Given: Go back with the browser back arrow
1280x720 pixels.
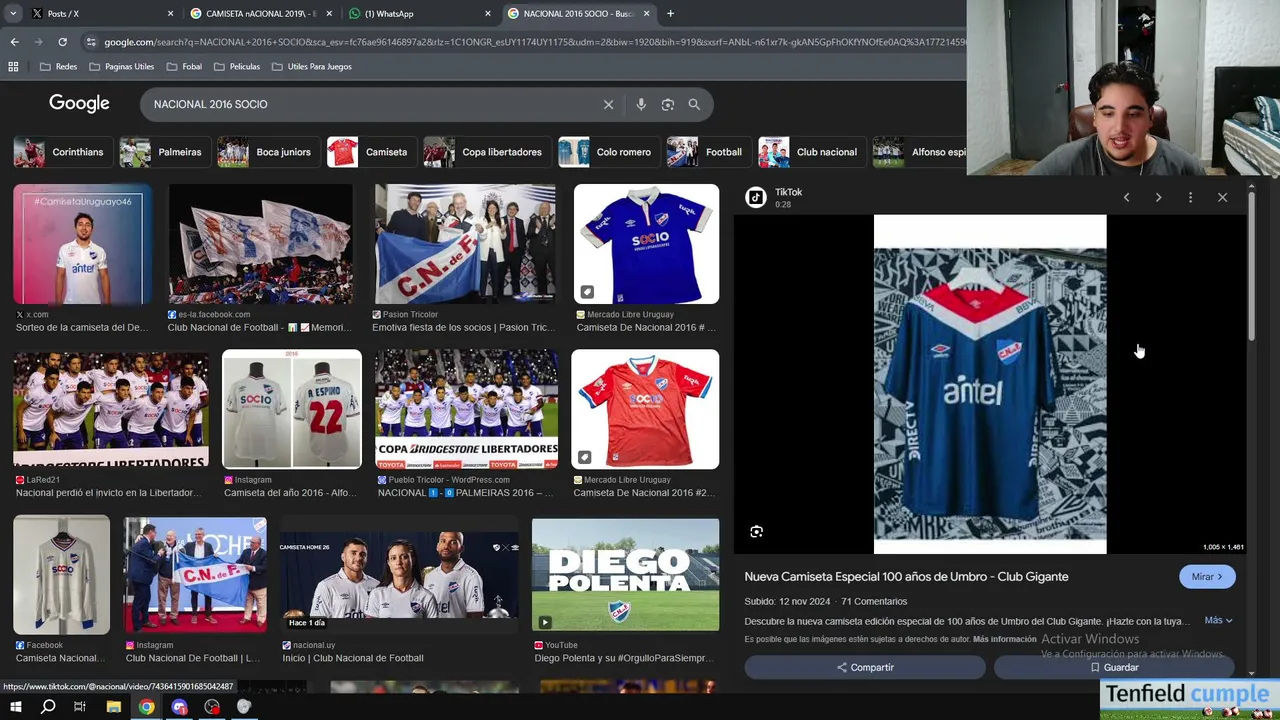Looking at the screenshot, I should [x=14, y=42].
